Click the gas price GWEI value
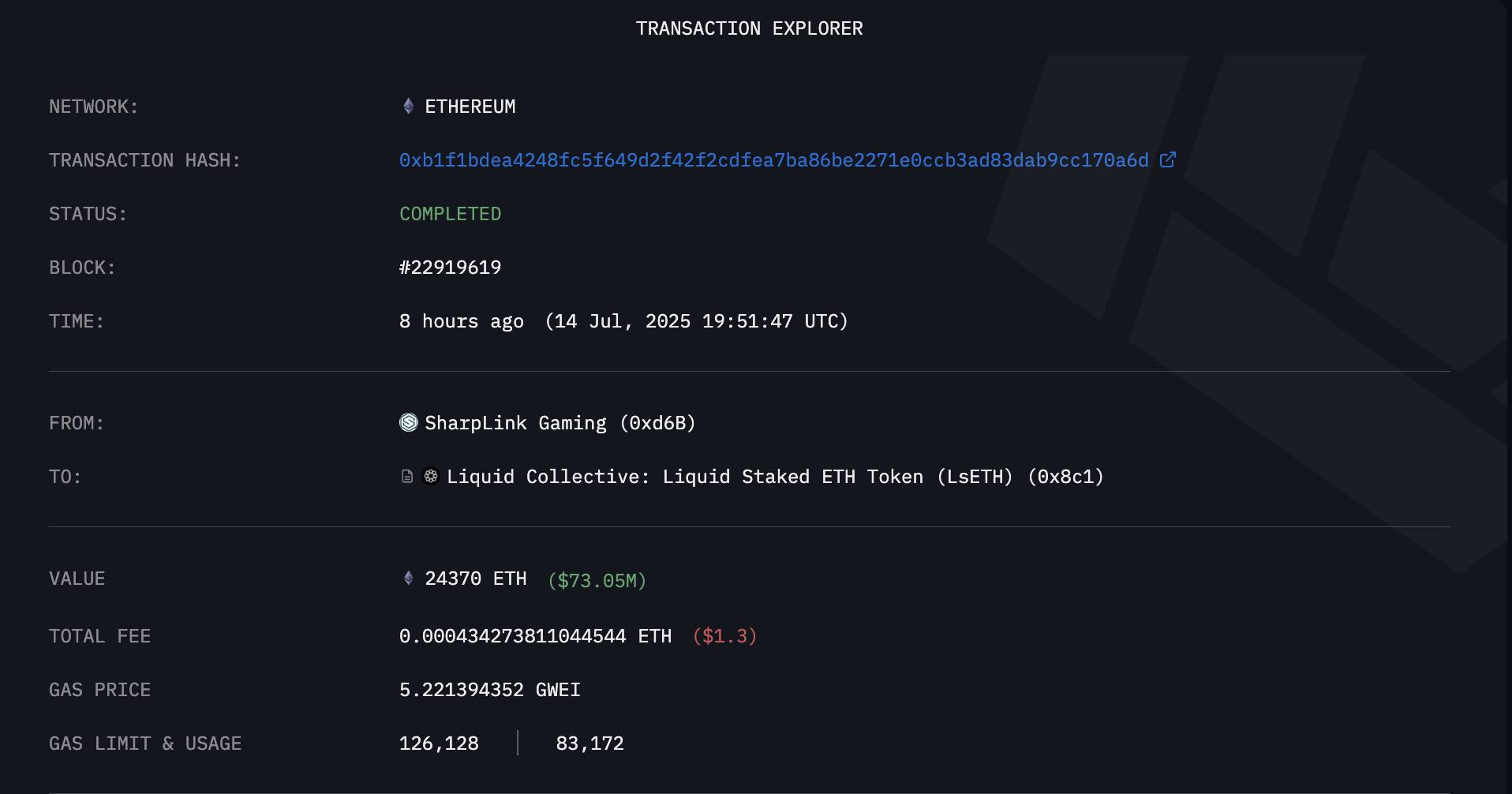This screenshot has height=794, width=1512. pos(490,690)
